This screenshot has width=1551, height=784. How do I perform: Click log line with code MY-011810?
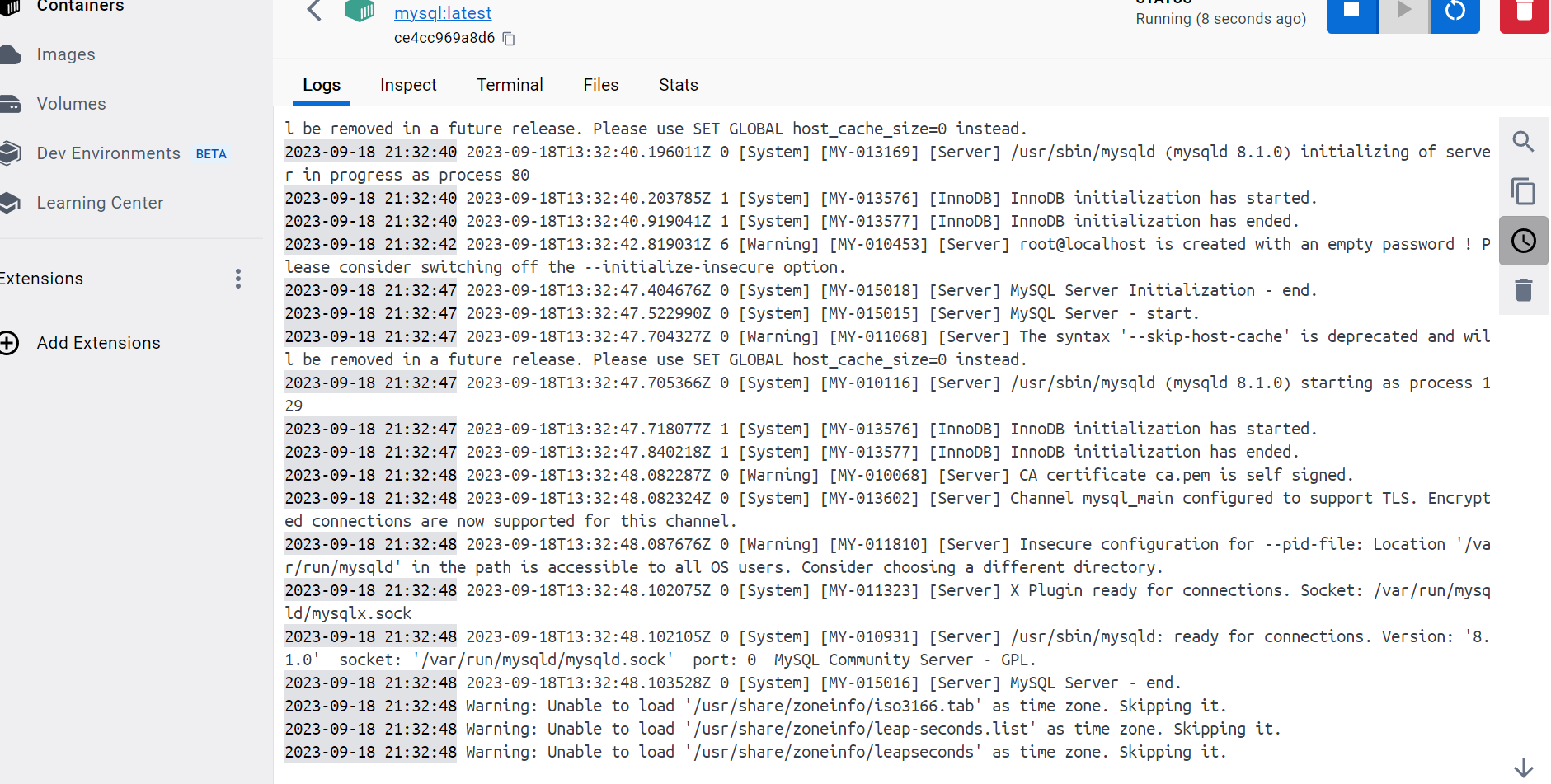[887, 556]
